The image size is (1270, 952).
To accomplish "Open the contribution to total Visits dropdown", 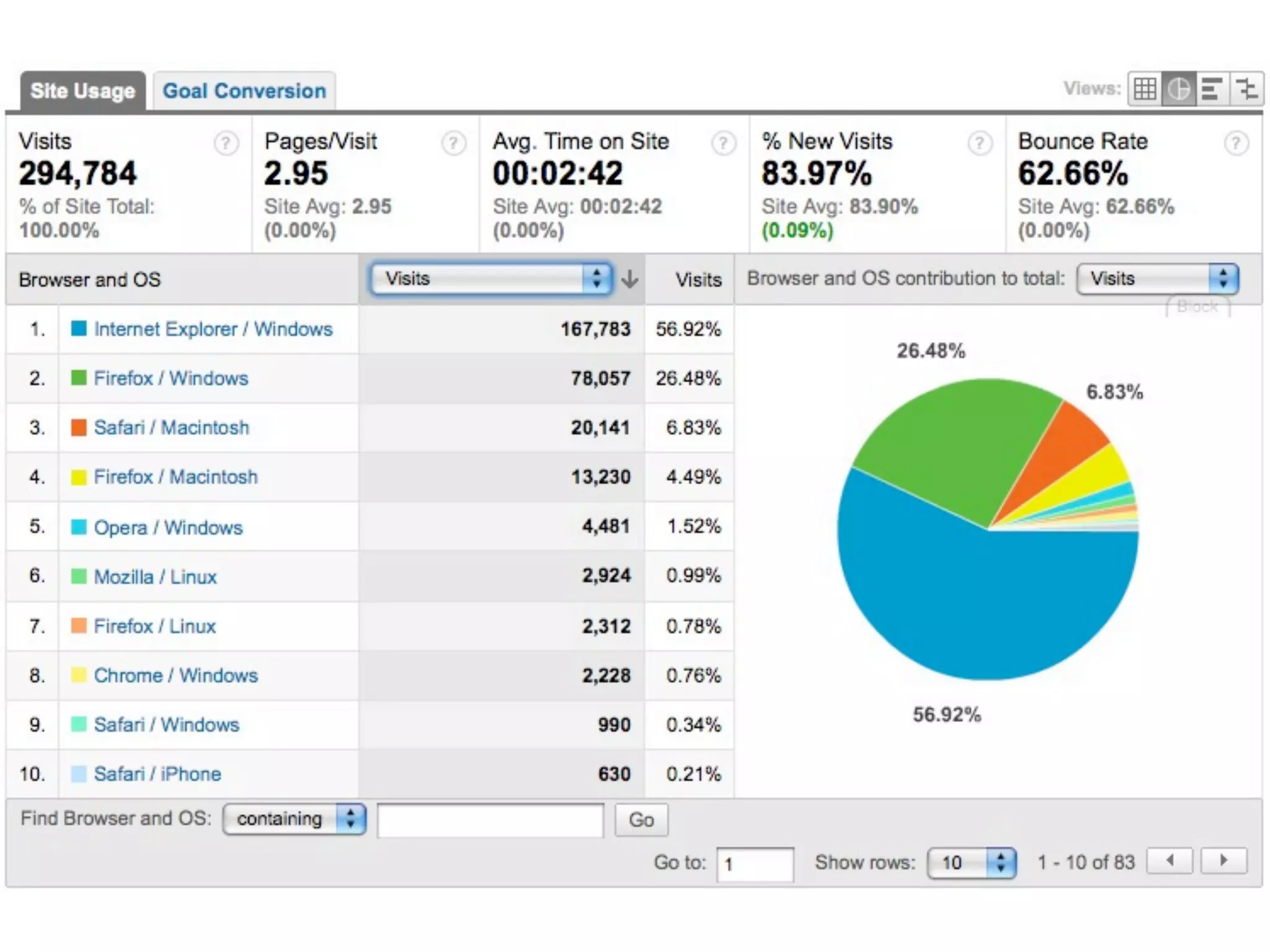I will tap(1158, 279).
